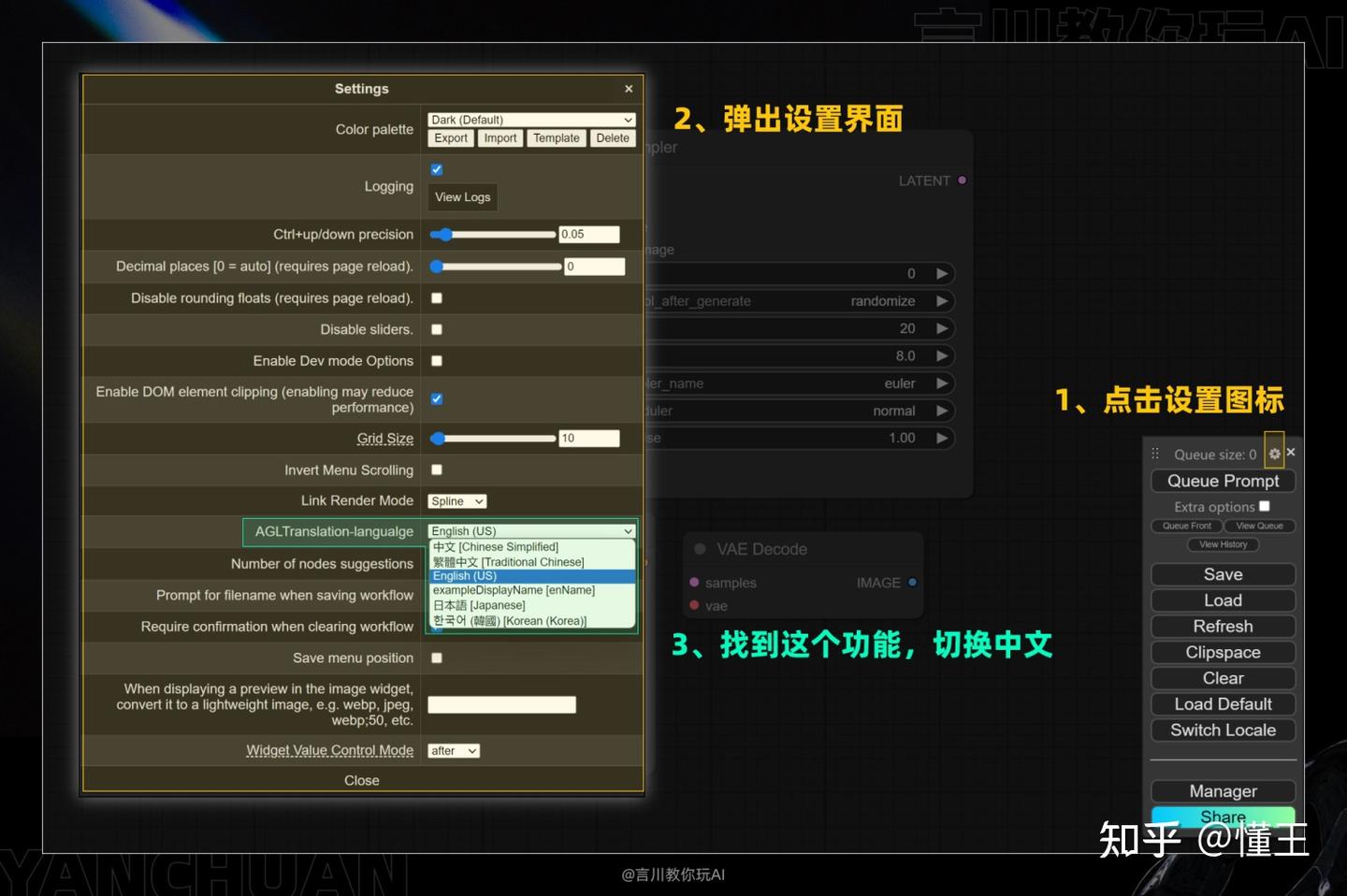The height and width of the screenshot is (896, 1347).
Task: Click the Grid Size value field 10
Action: pyautogui.click(x=589, y=438)
